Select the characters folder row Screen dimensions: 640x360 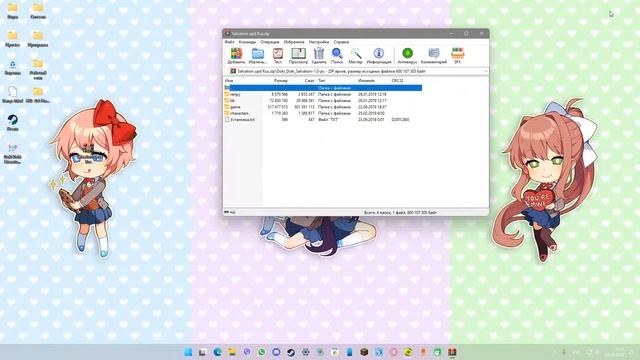(323, 113)
